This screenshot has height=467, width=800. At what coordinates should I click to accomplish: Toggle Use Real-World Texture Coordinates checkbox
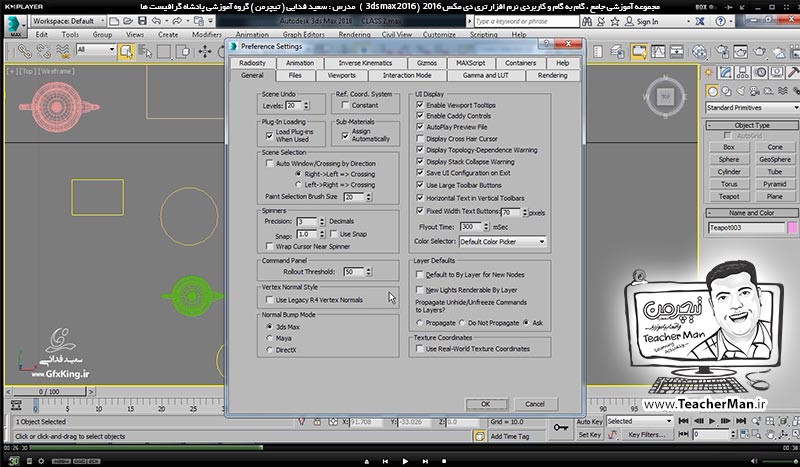[419, 349]
